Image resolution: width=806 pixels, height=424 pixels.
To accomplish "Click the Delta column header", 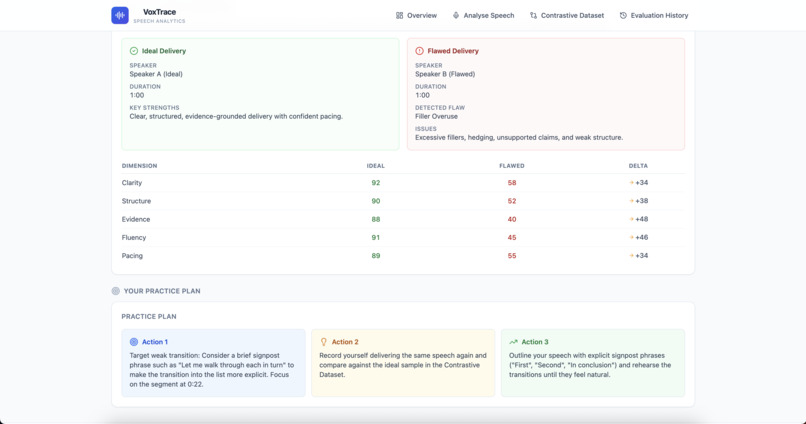I will pyautogui.click(x=638, y=165).
